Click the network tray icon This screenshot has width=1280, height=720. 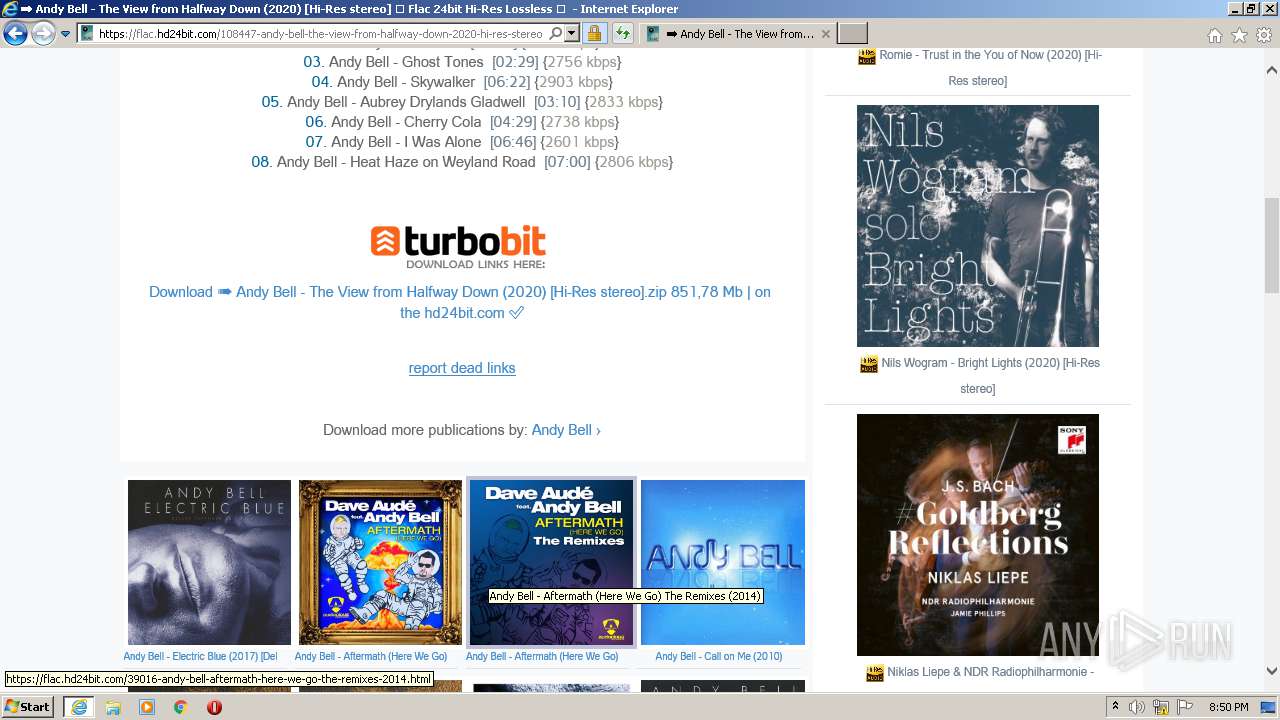[1161, 707]
